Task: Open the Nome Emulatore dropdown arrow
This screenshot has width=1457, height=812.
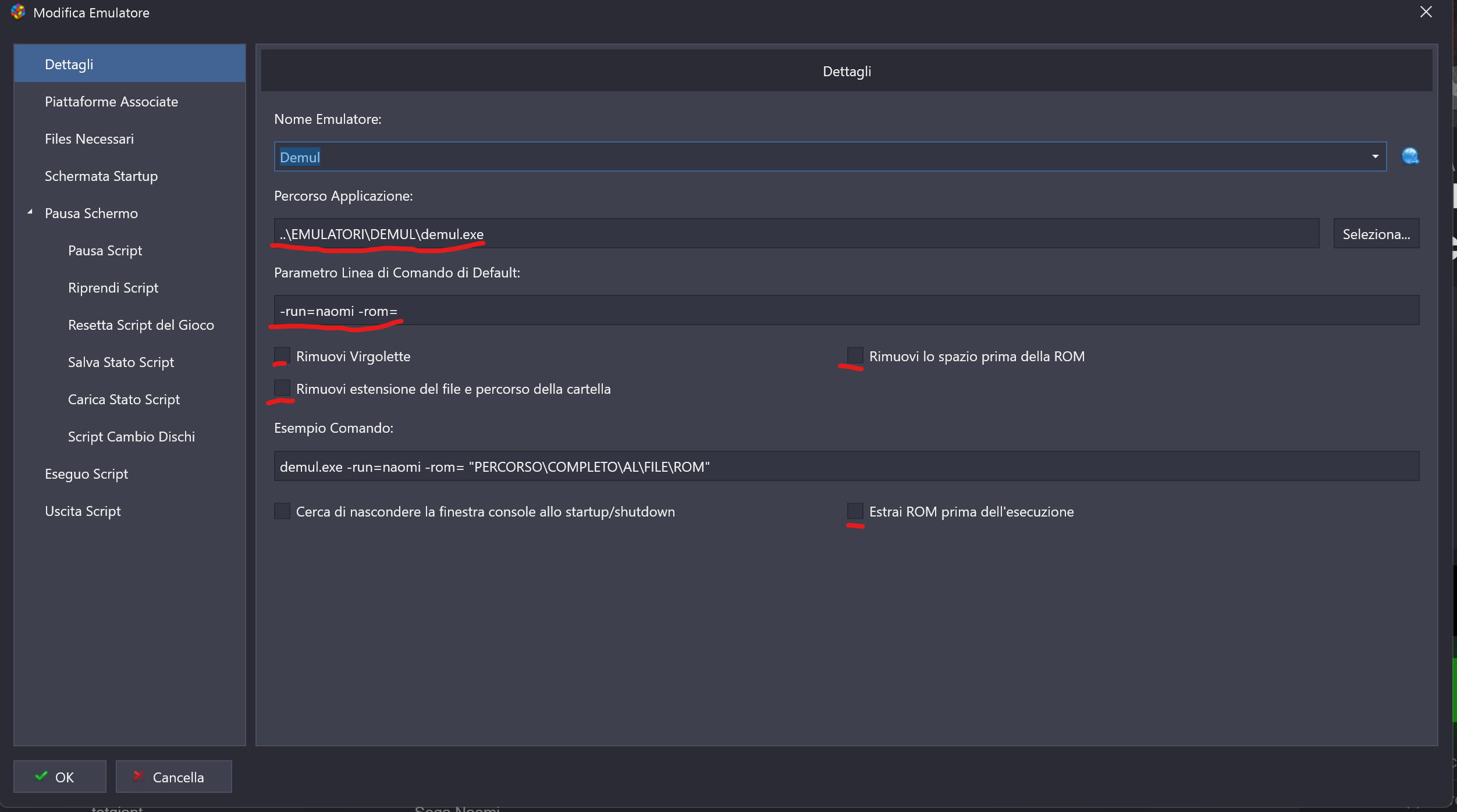Action: pyautogui.click(x=1375, y=156)
